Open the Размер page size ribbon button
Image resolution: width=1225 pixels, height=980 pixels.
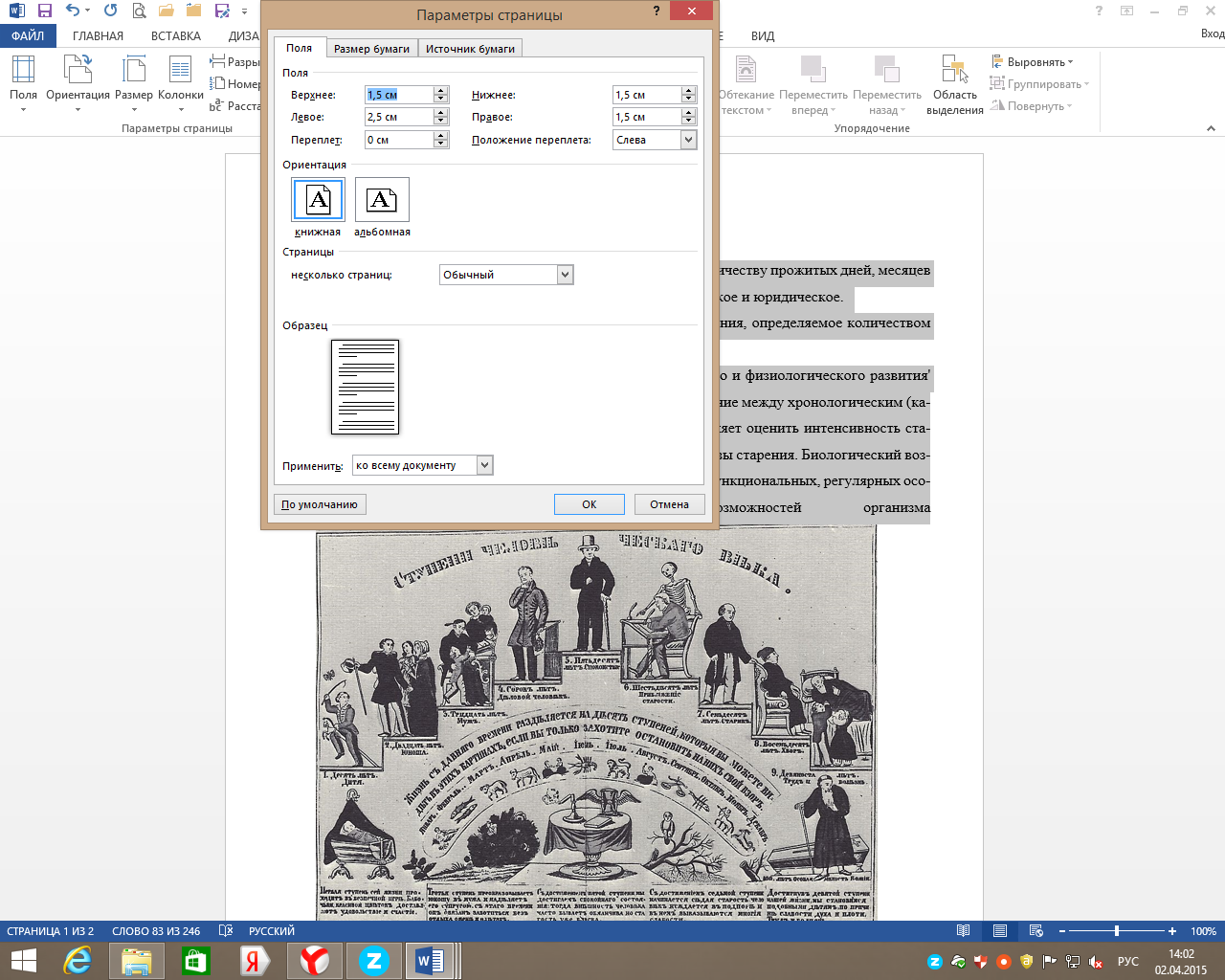[x=134, y=81]
